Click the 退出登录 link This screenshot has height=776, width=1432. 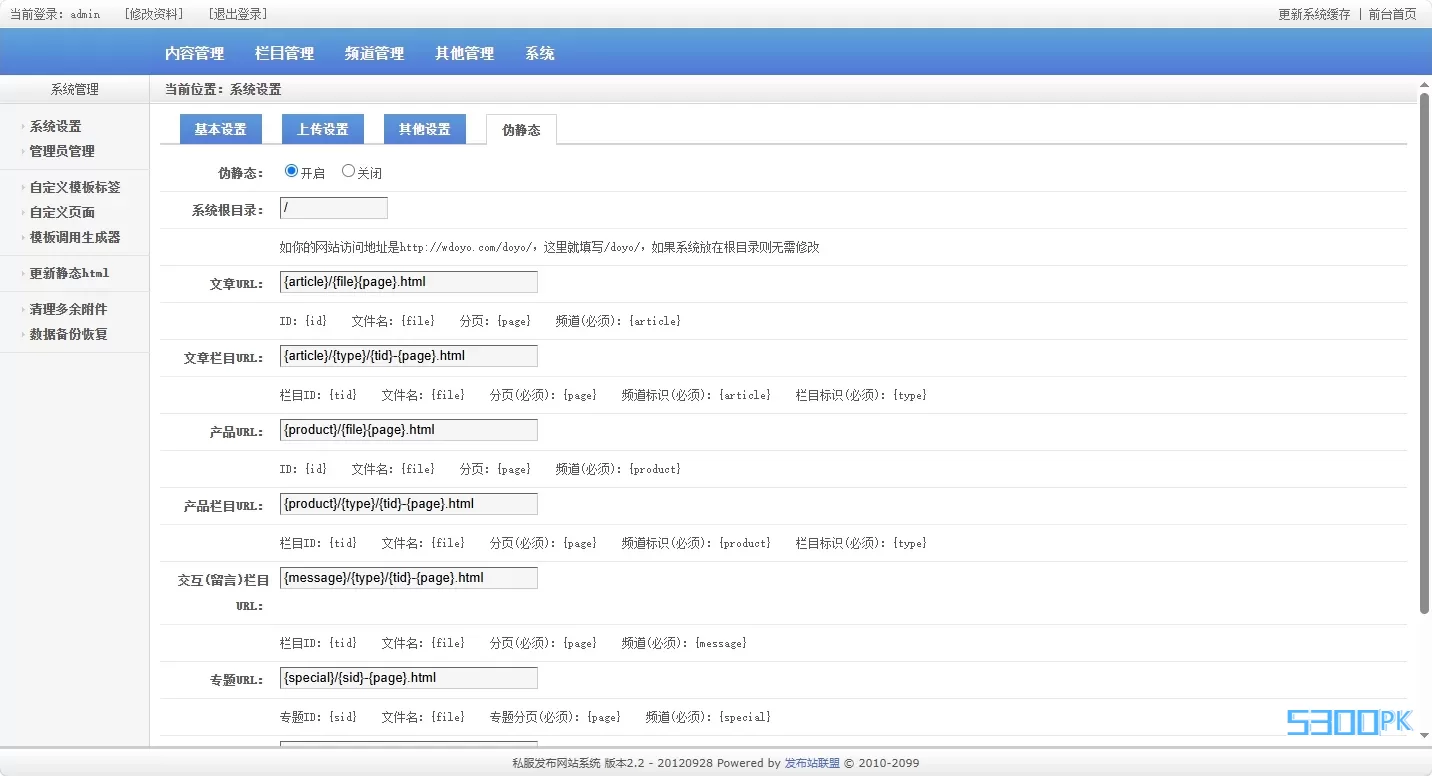coord(238,14)
